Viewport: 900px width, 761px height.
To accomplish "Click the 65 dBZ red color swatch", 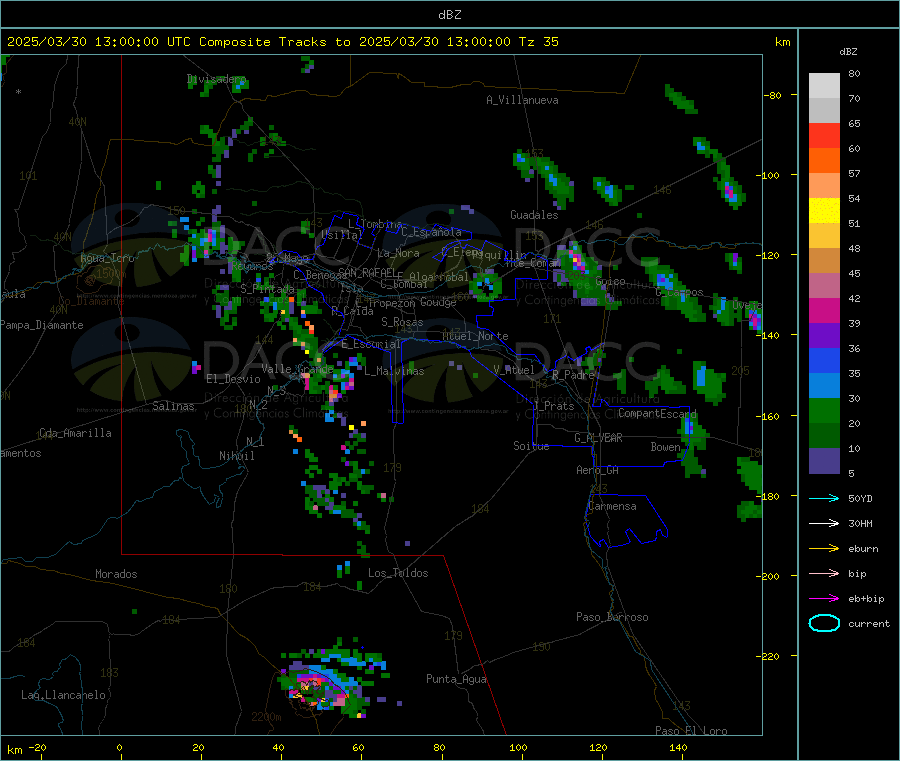I will (824, 135).
